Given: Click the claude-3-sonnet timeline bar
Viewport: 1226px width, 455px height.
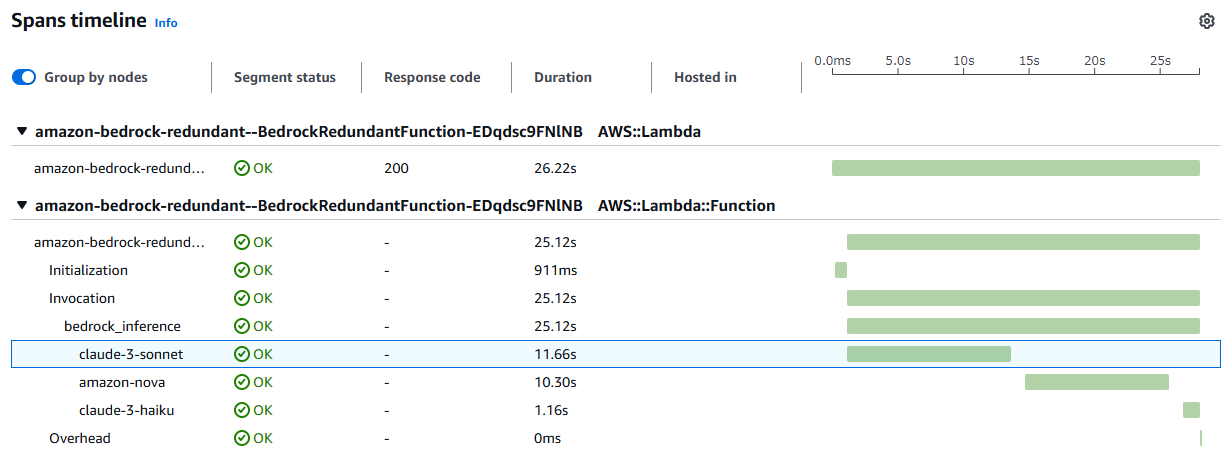Looking at the screenshot, I should click(x=928, y=354).
